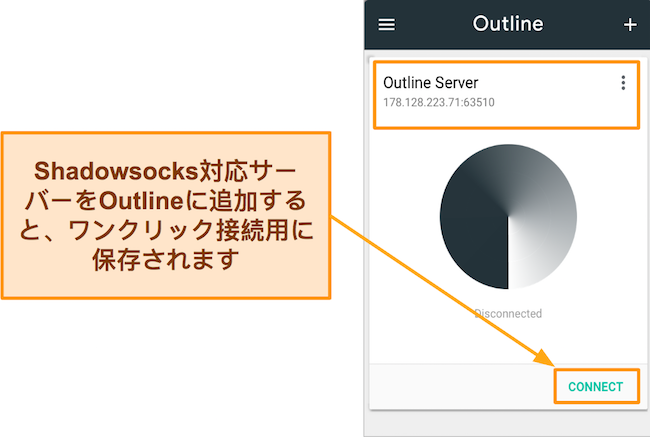Open Outline Server three-dot options menu
Screen dimensions: 650x437
[x=623, y=83]
